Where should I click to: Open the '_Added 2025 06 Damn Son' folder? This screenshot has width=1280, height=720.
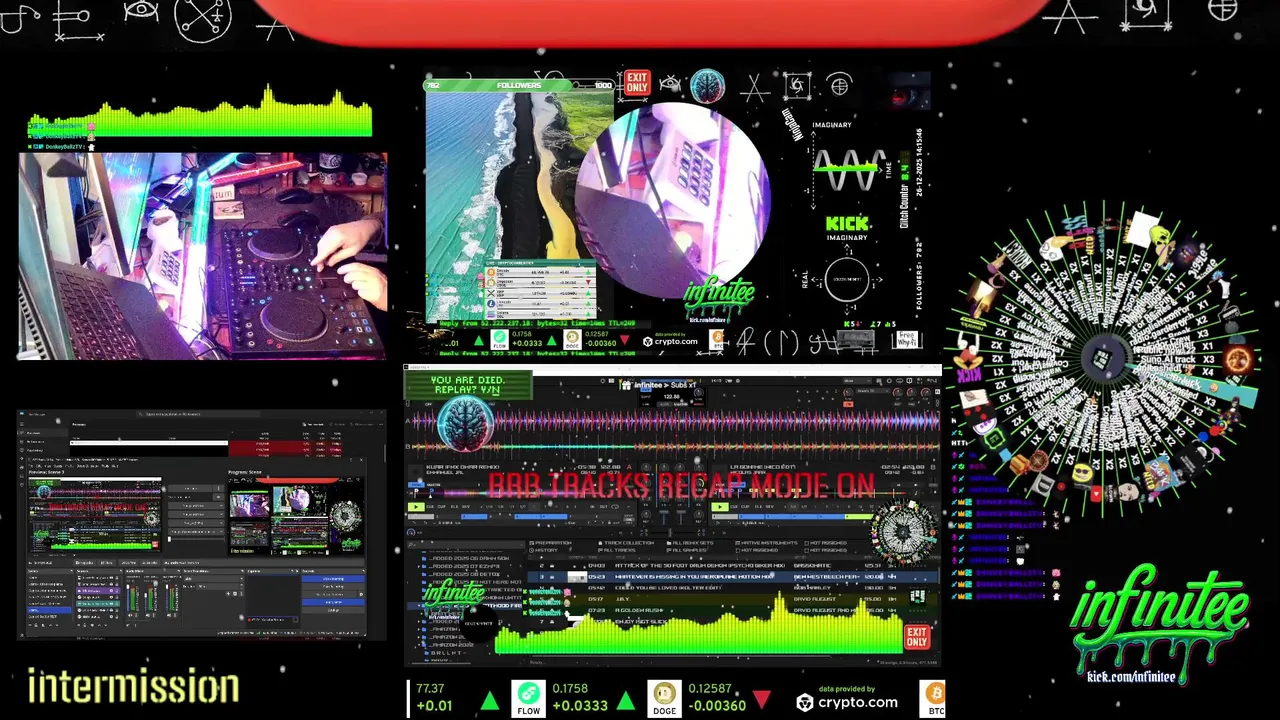[x=468, y=558]
